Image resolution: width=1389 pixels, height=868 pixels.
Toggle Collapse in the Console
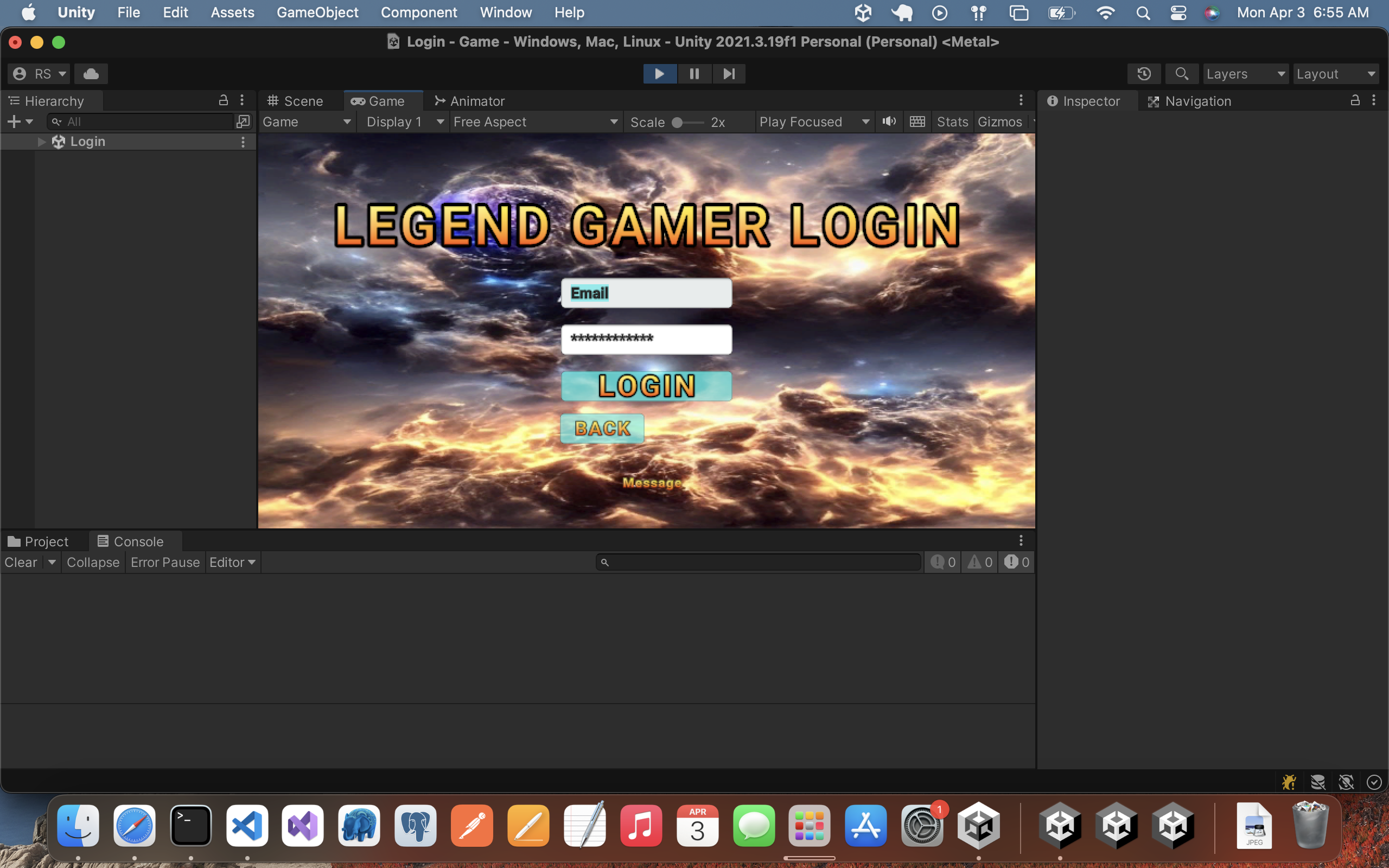93,562
